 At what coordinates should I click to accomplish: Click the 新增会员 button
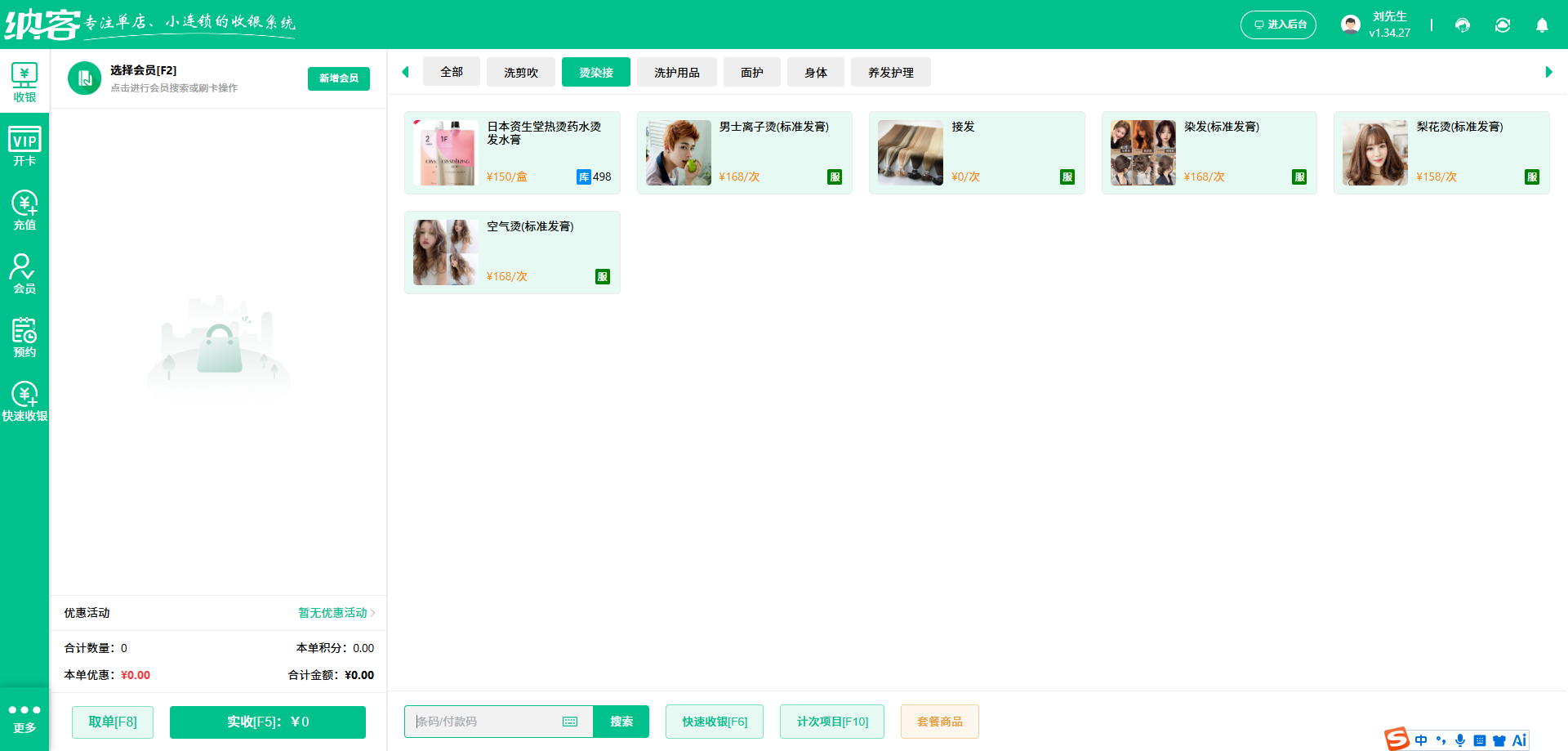(338, 78)
